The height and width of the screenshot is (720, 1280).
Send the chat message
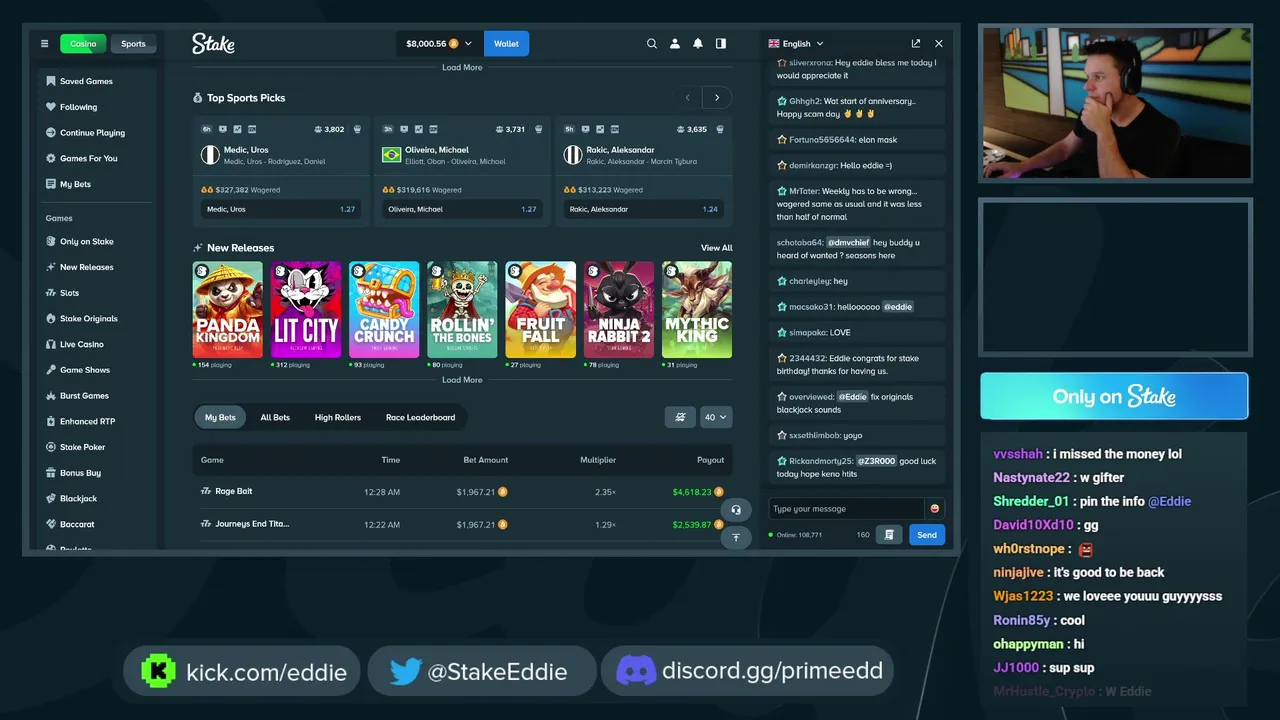pyautogui.click(x=927, y=535)
